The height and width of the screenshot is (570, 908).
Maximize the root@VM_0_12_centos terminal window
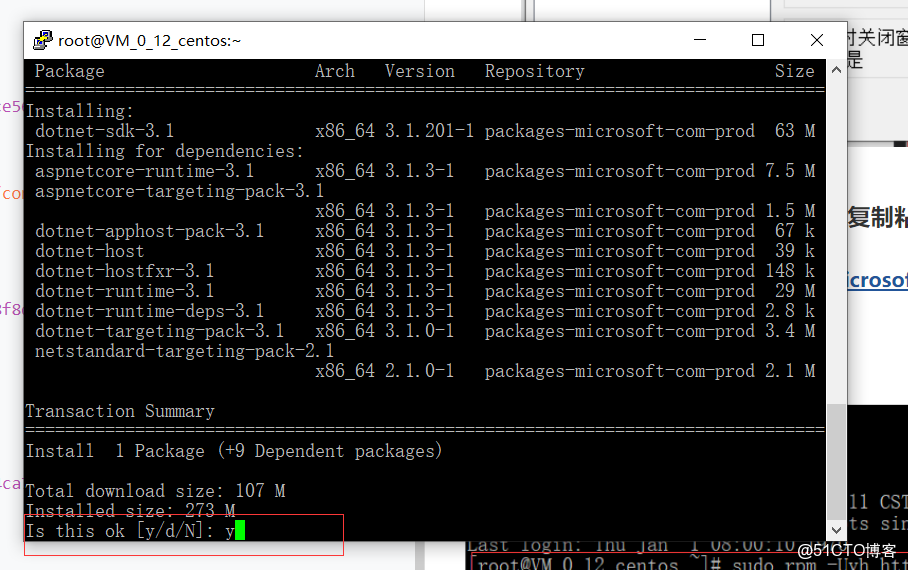pyautogui.click(x=758, y=40)
